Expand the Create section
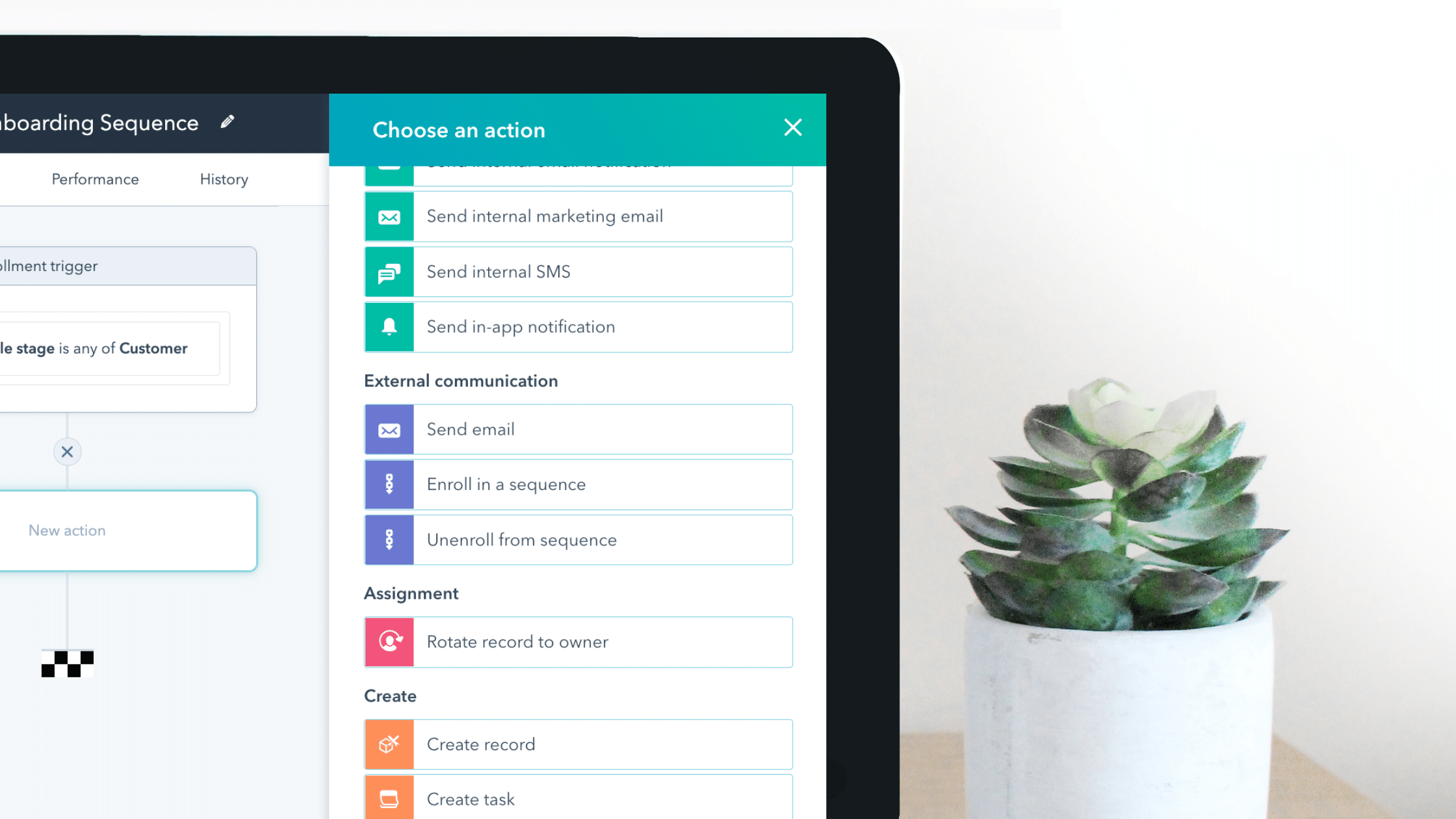Image resolution: width=1456 pixels, height=819 pixels. [x=391, y=695]
